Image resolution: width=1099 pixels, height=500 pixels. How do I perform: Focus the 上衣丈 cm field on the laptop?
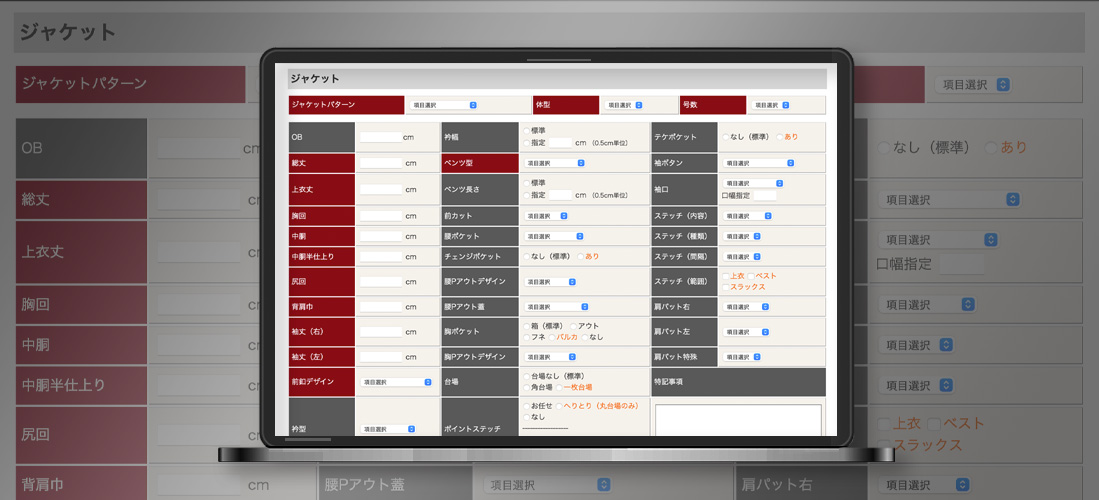tap(381, 189)
